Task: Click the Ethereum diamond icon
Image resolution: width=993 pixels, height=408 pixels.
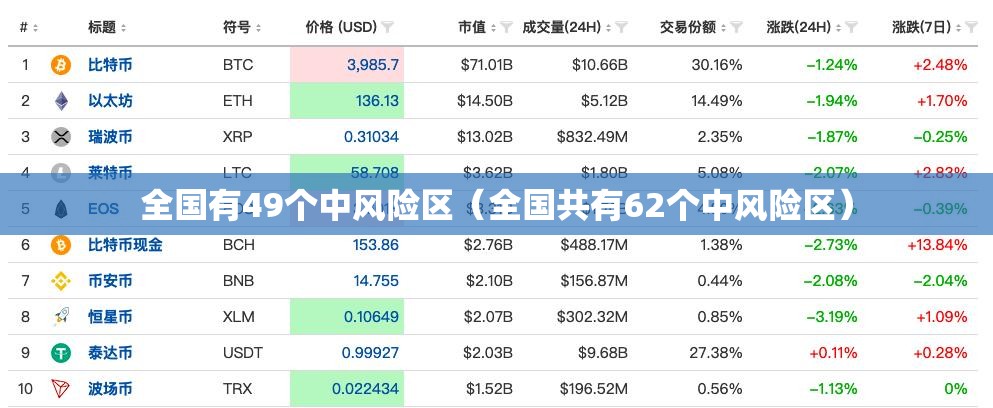Action: click(61, 101)
